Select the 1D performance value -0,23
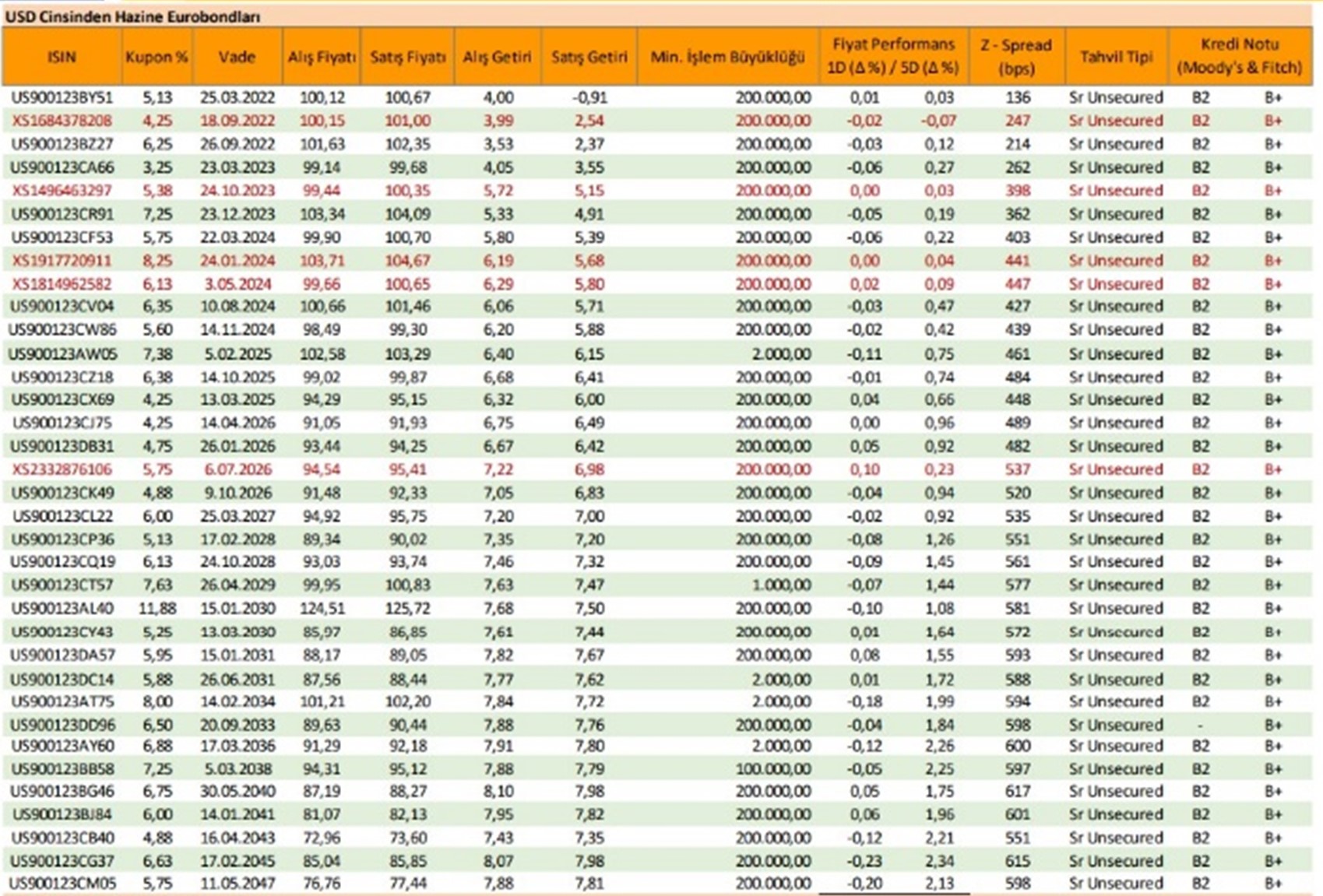The image size is (1323, 896). click(x=864, y=861)
